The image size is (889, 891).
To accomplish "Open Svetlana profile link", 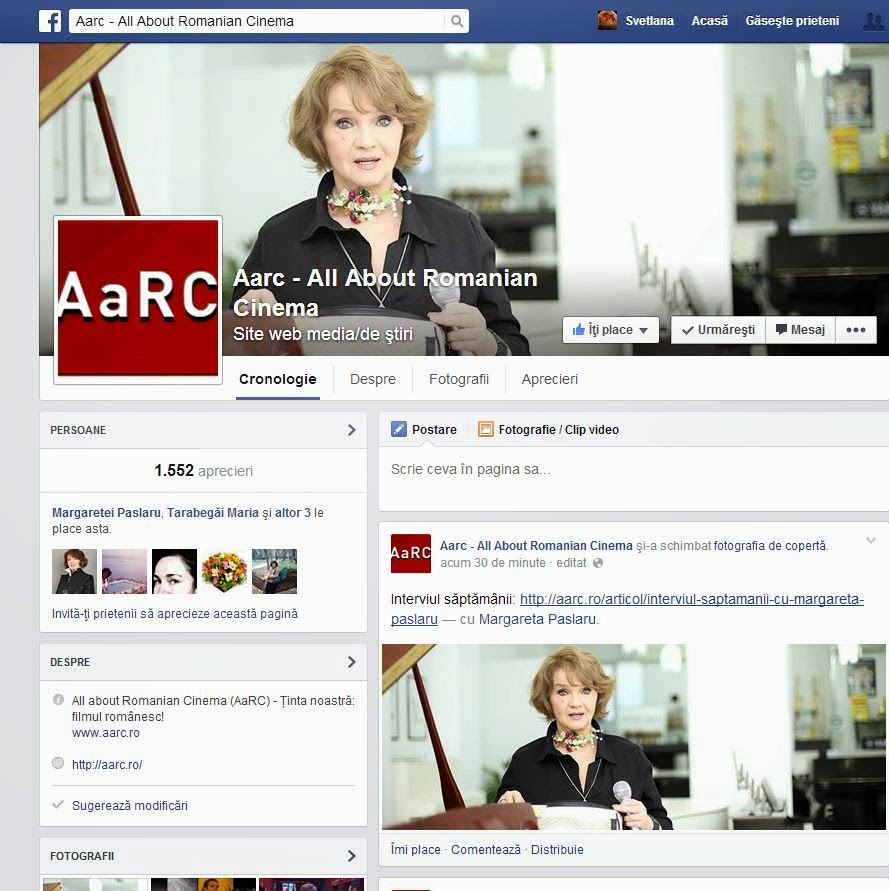I will pos(649,20).
